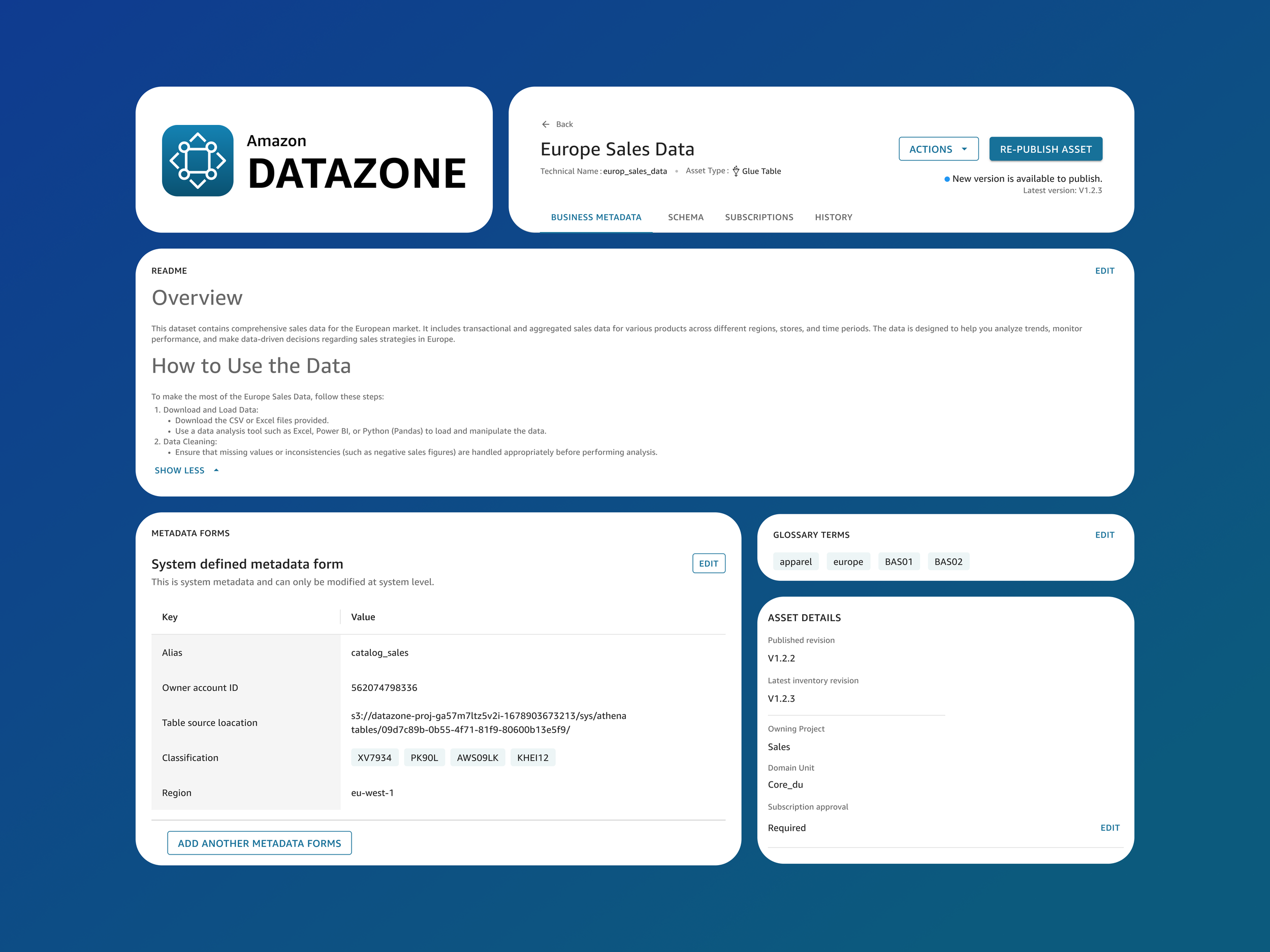Select the BAS01 glossary term chip

point(899,562)
